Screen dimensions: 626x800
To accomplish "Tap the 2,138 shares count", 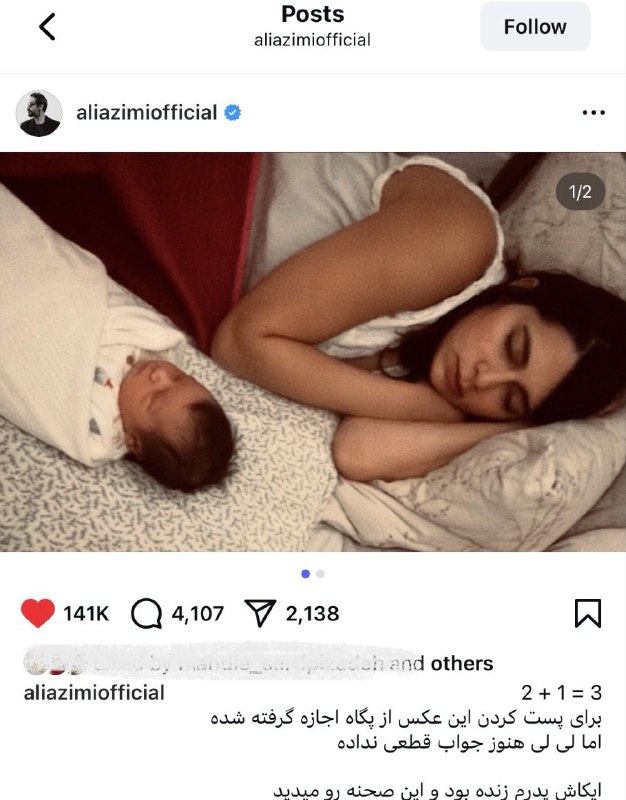I will (312, 613).
